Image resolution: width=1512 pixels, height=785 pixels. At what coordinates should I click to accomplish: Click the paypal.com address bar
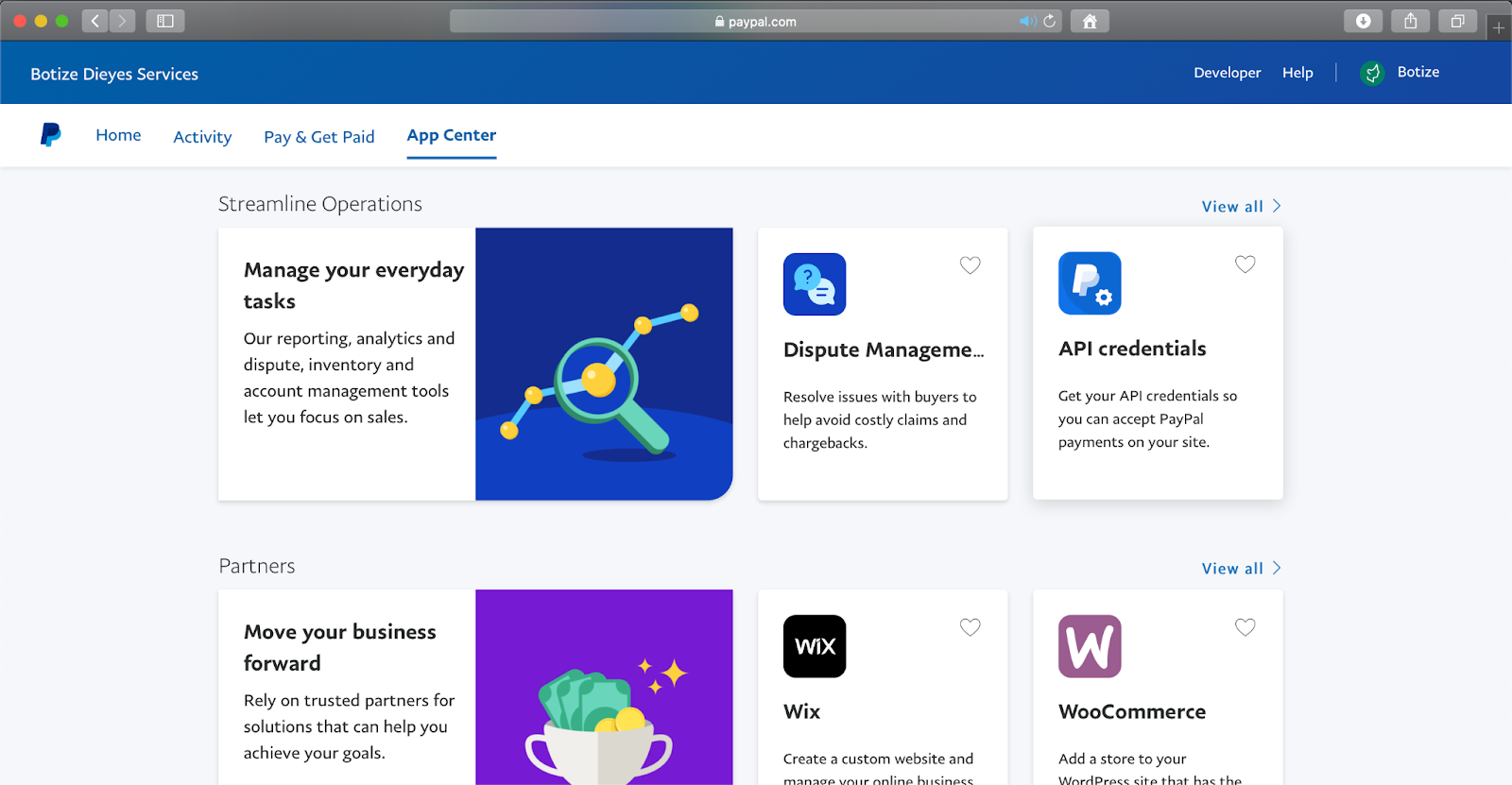tap(756, 21)
